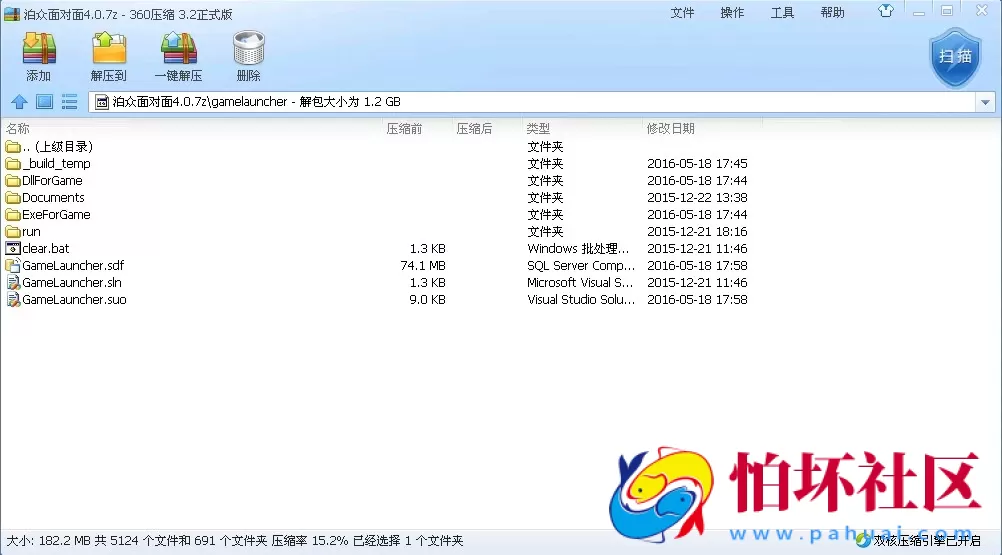Switch to list detail view mode

[69, 102]
